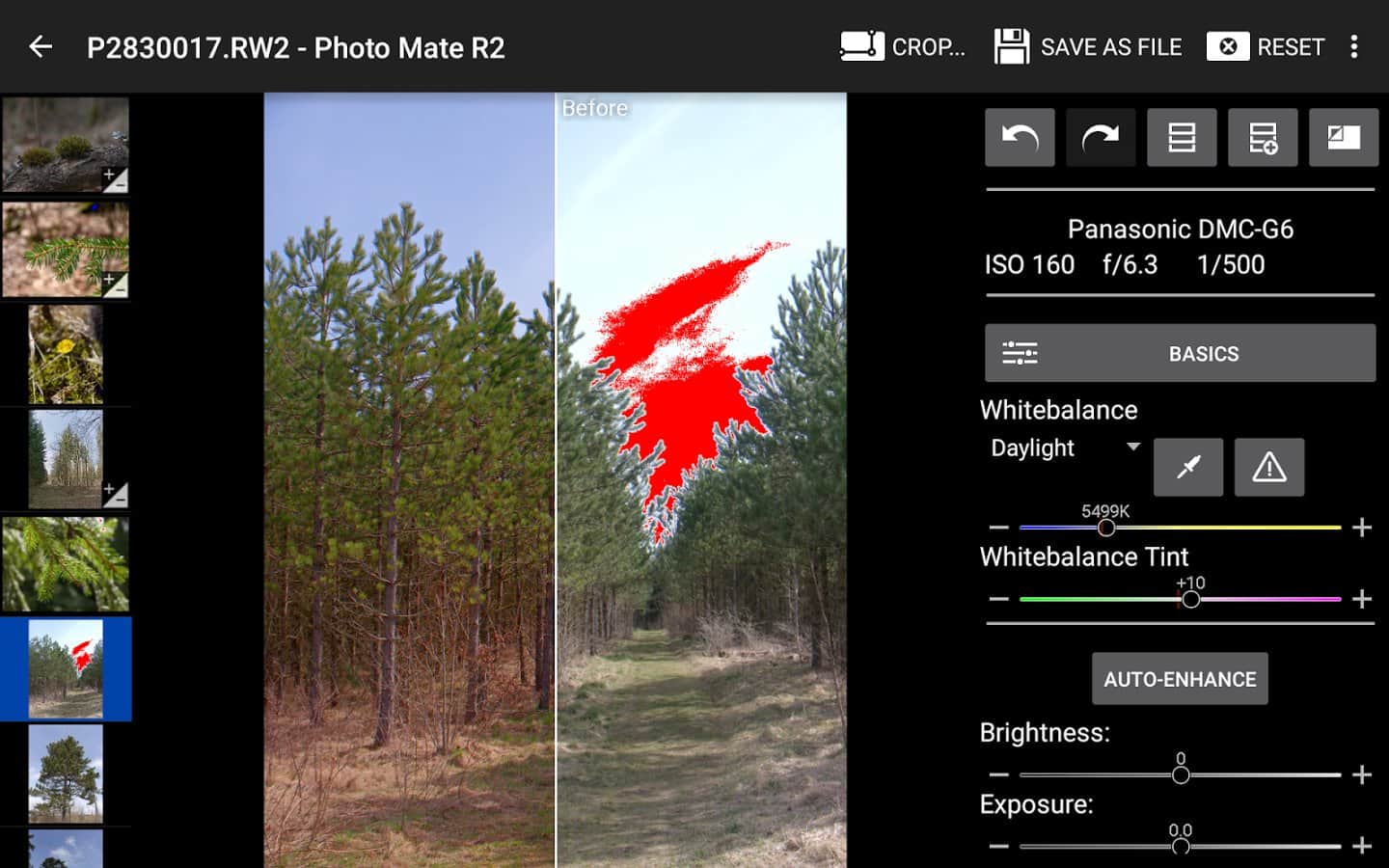
Task: Go back with the left arrow
Action: (41, 46)
